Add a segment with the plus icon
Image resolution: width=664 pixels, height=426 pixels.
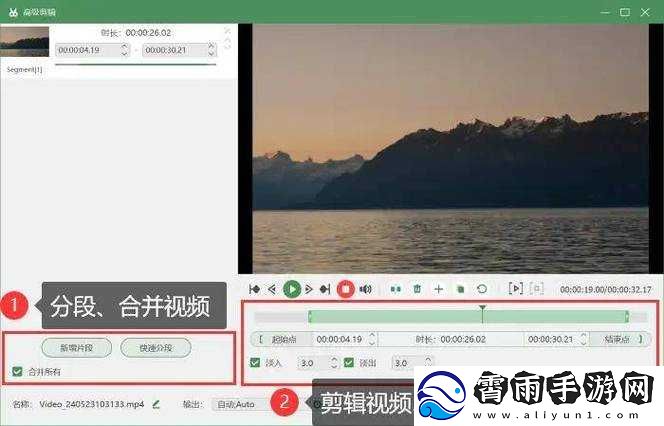[x=439, y=289]
